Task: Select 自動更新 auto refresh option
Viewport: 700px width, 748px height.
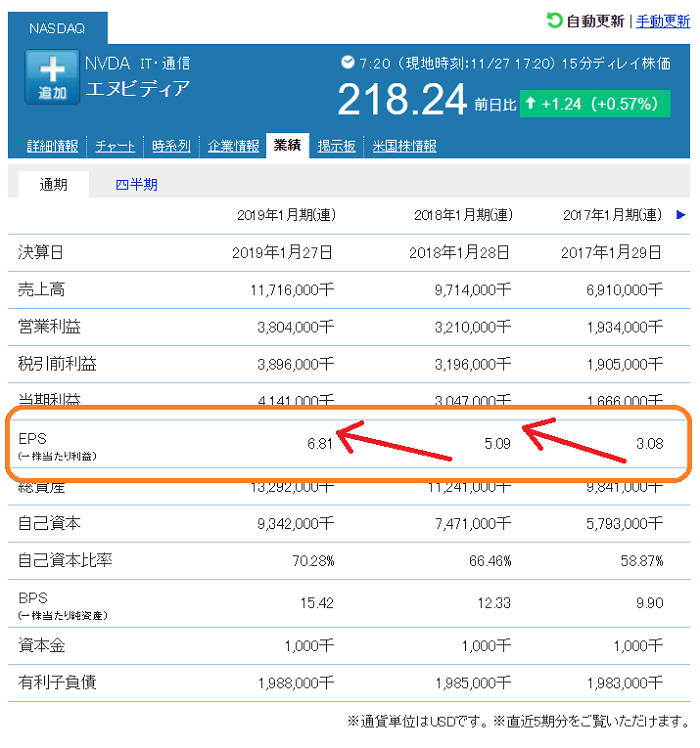Action: point(595,21)
